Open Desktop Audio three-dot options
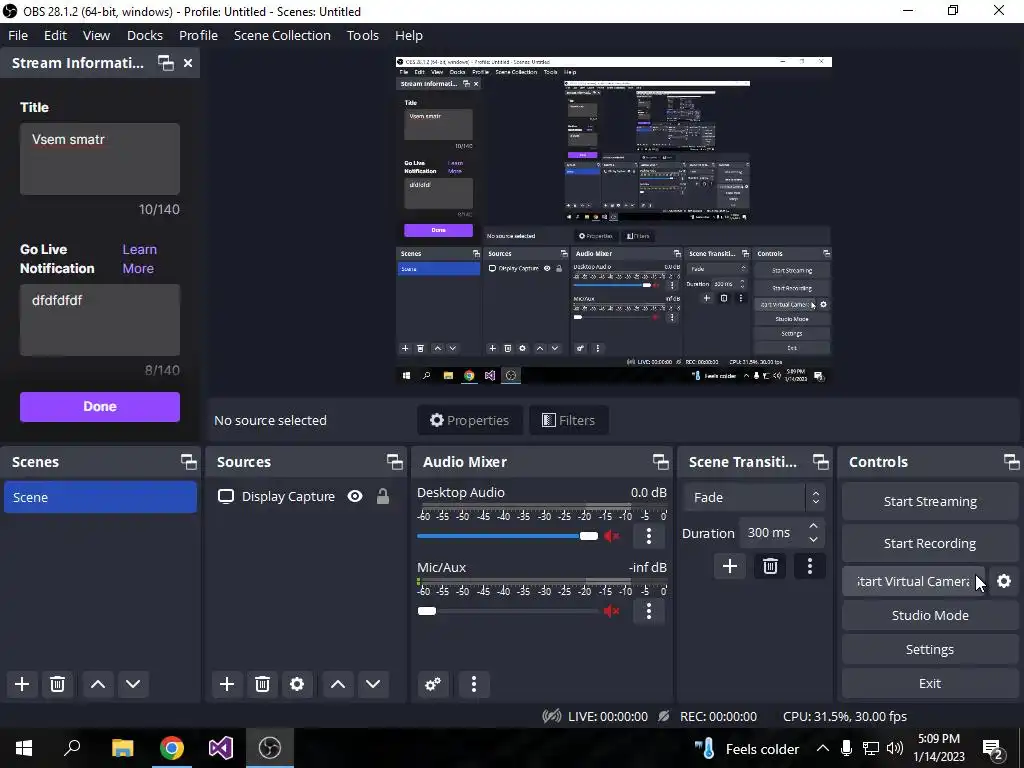The image size is (1024, 768). click(x=648, y=536)
